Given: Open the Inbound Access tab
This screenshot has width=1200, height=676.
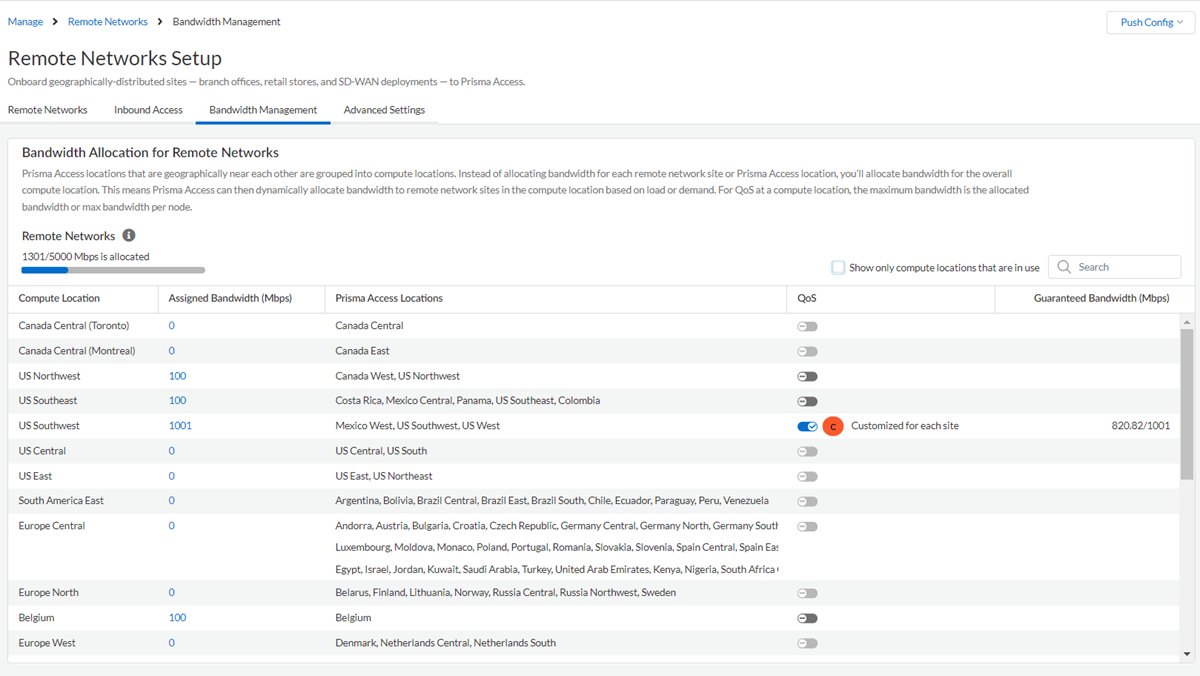Looking at the screenshot, I should pyautogui.click(x=148, y=110).
